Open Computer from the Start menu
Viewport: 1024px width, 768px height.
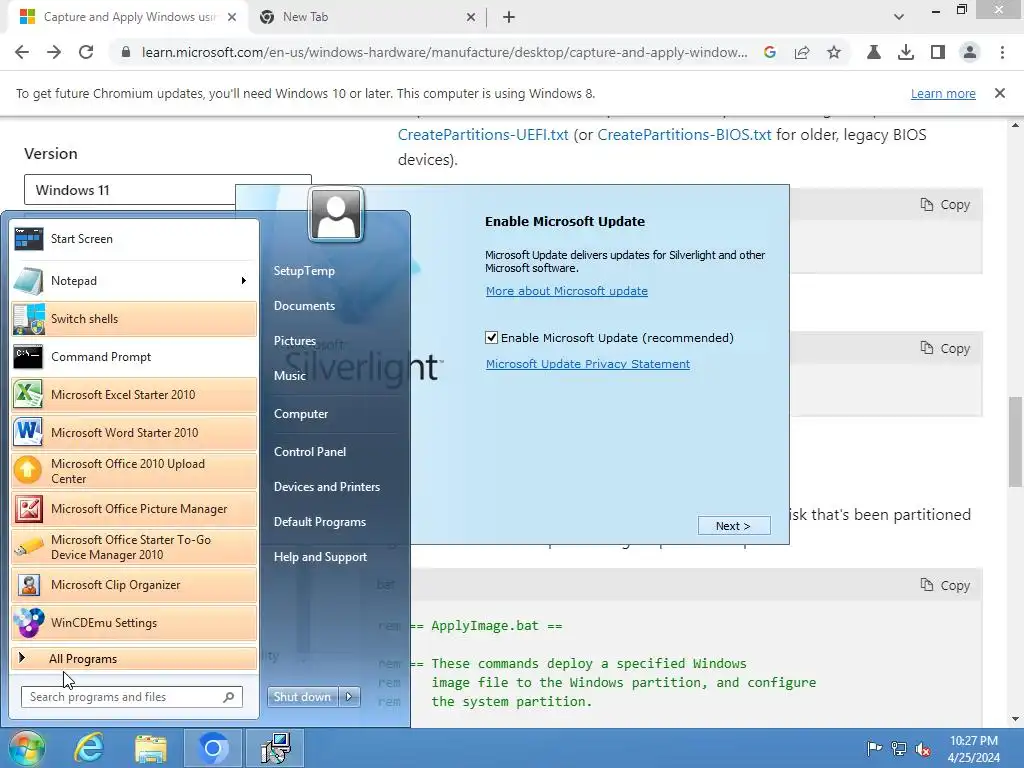(301, 413)
